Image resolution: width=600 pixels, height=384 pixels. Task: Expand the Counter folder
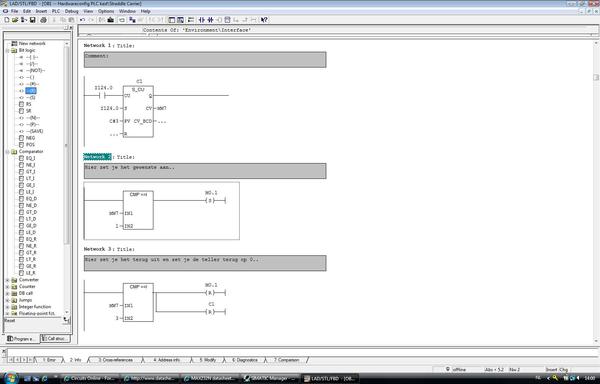pos(7,287)
